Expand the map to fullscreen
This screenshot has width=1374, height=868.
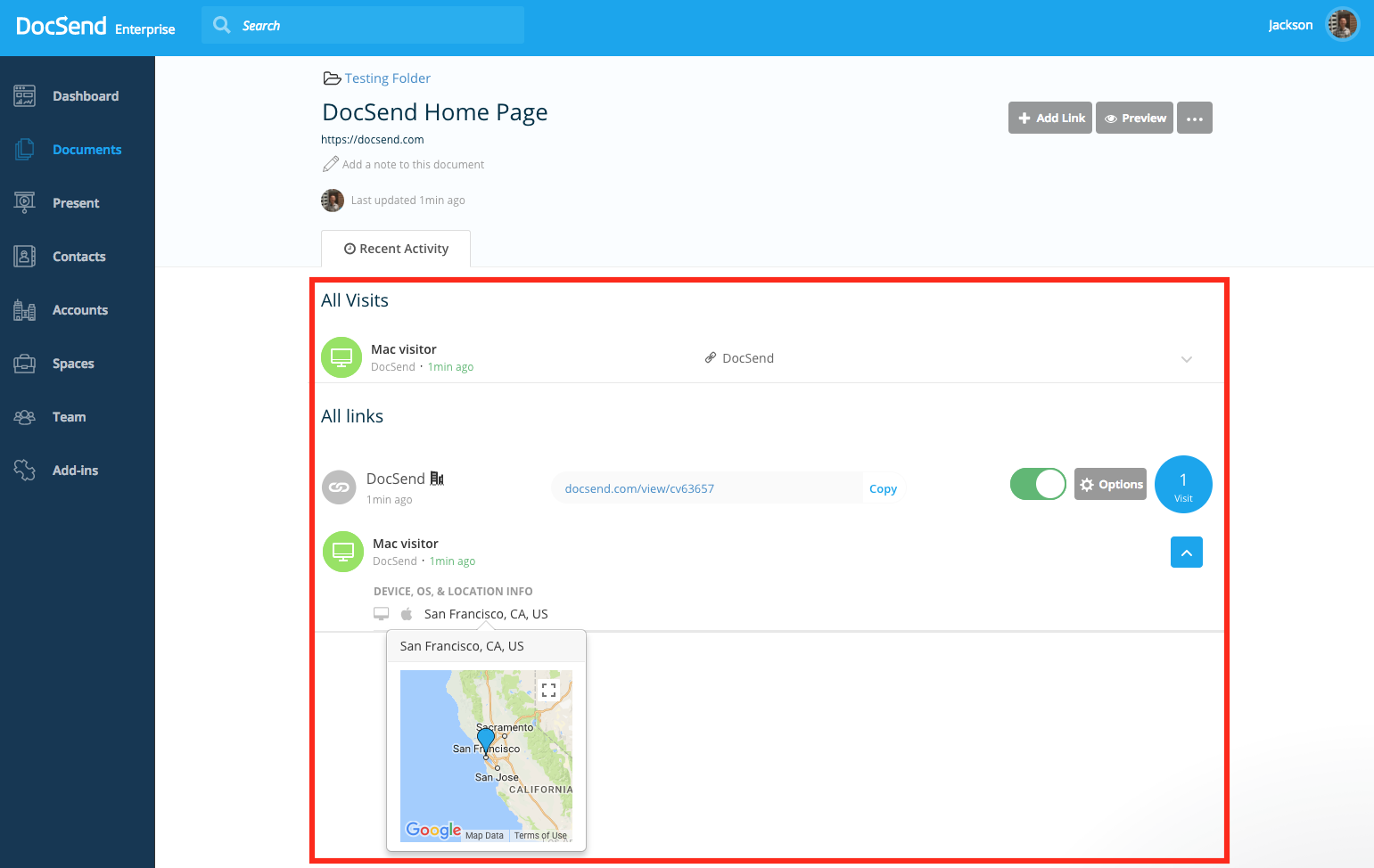(x=548, y=690)
